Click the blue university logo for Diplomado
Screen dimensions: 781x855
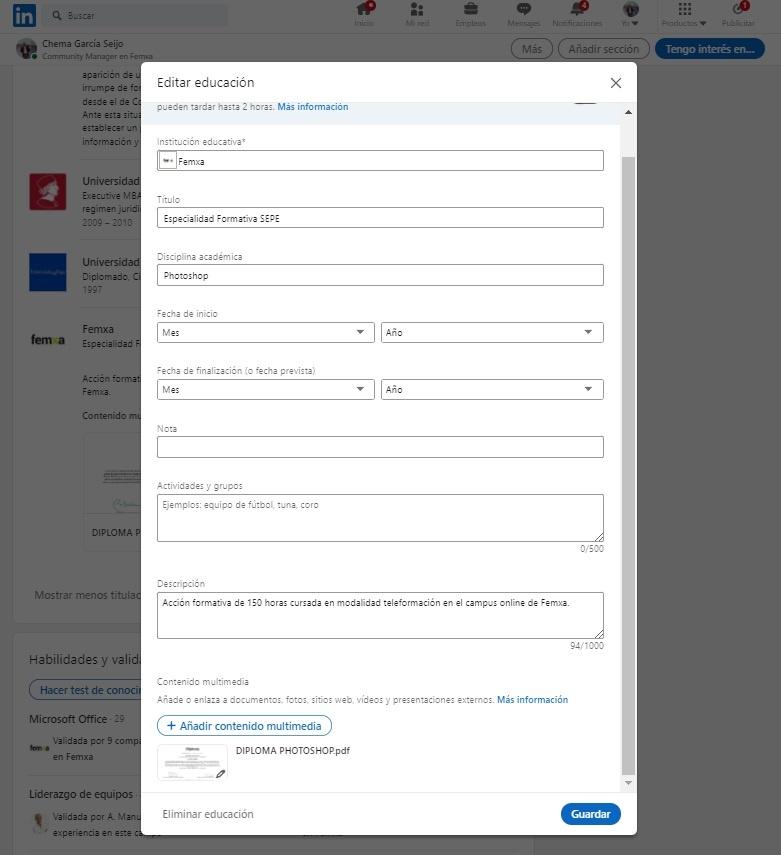coord(48,272)
